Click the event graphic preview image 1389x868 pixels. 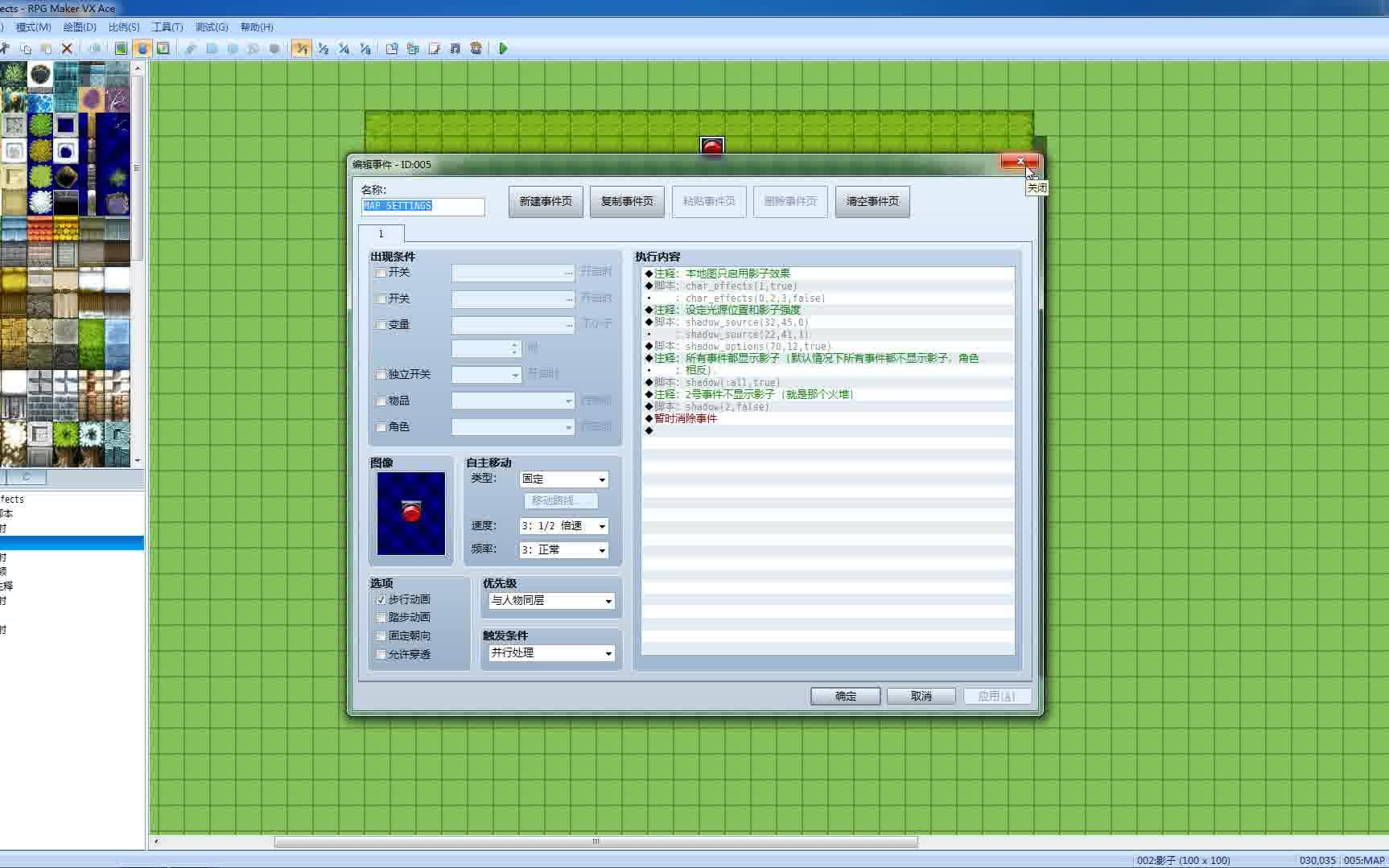[411, 513]
